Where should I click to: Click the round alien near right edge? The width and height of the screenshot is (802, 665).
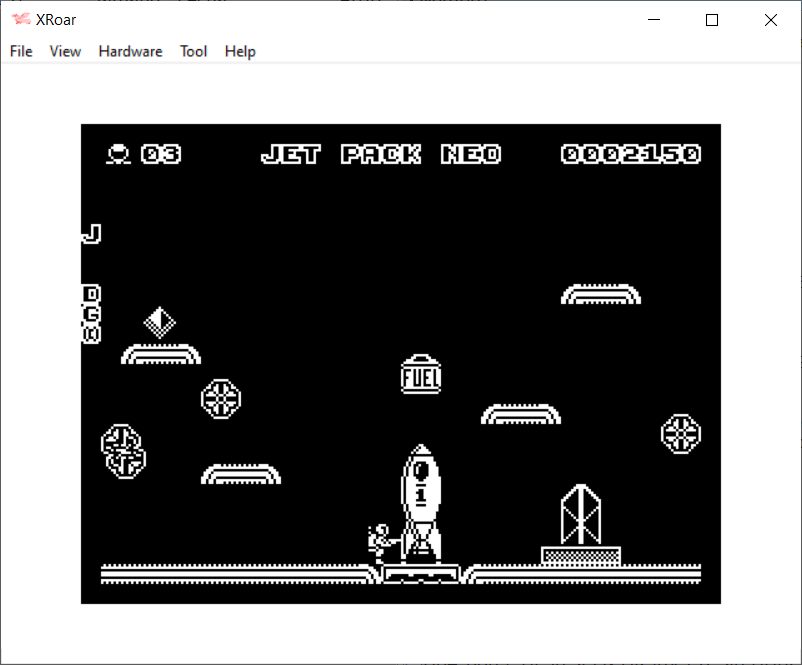pyautogui.click(x=680, y=433)
